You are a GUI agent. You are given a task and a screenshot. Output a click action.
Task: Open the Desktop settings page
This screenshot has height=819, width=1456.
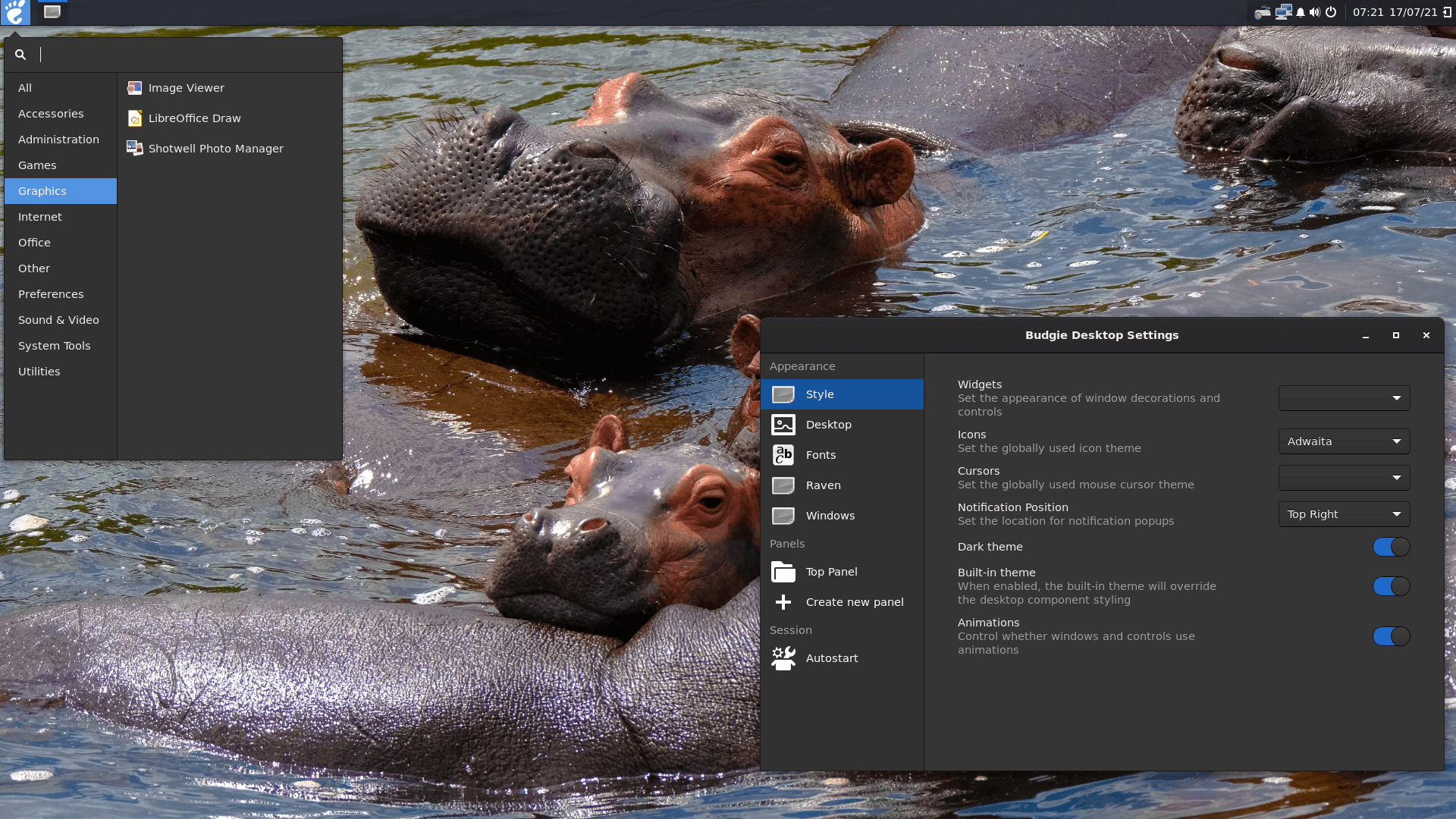(842, 425)
